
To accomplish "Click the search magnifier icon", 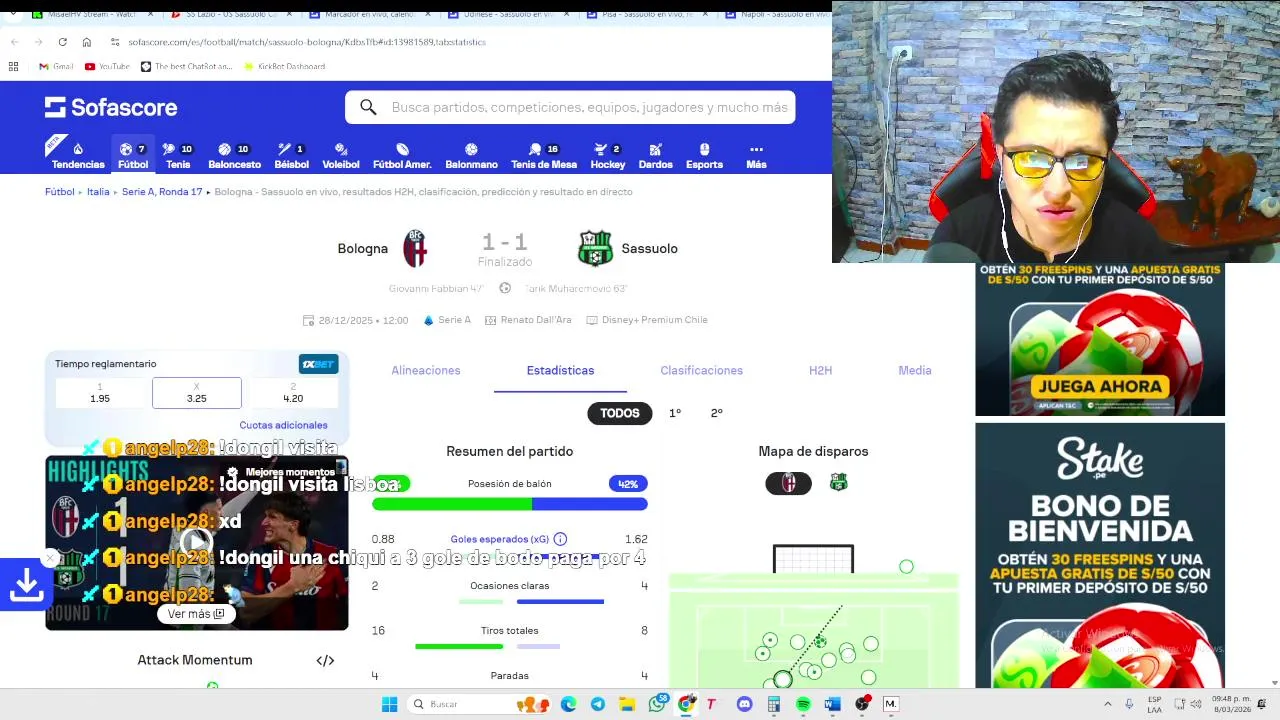I will pyautogui.click(x=368, y=107).
